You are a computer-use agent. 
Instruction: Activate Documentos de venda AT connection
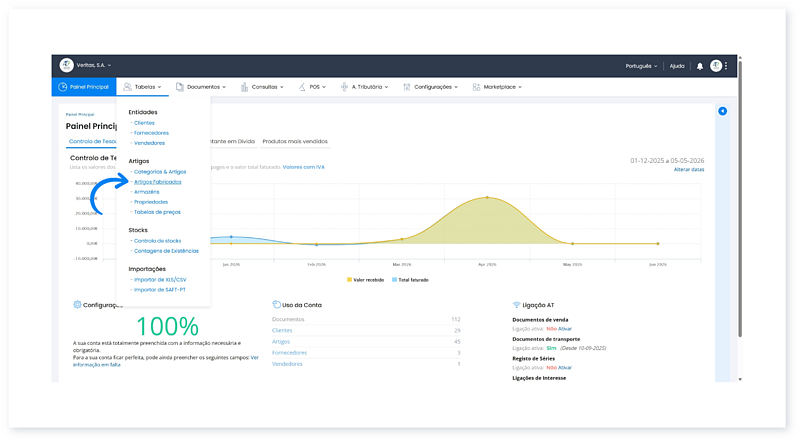point(565,329)
